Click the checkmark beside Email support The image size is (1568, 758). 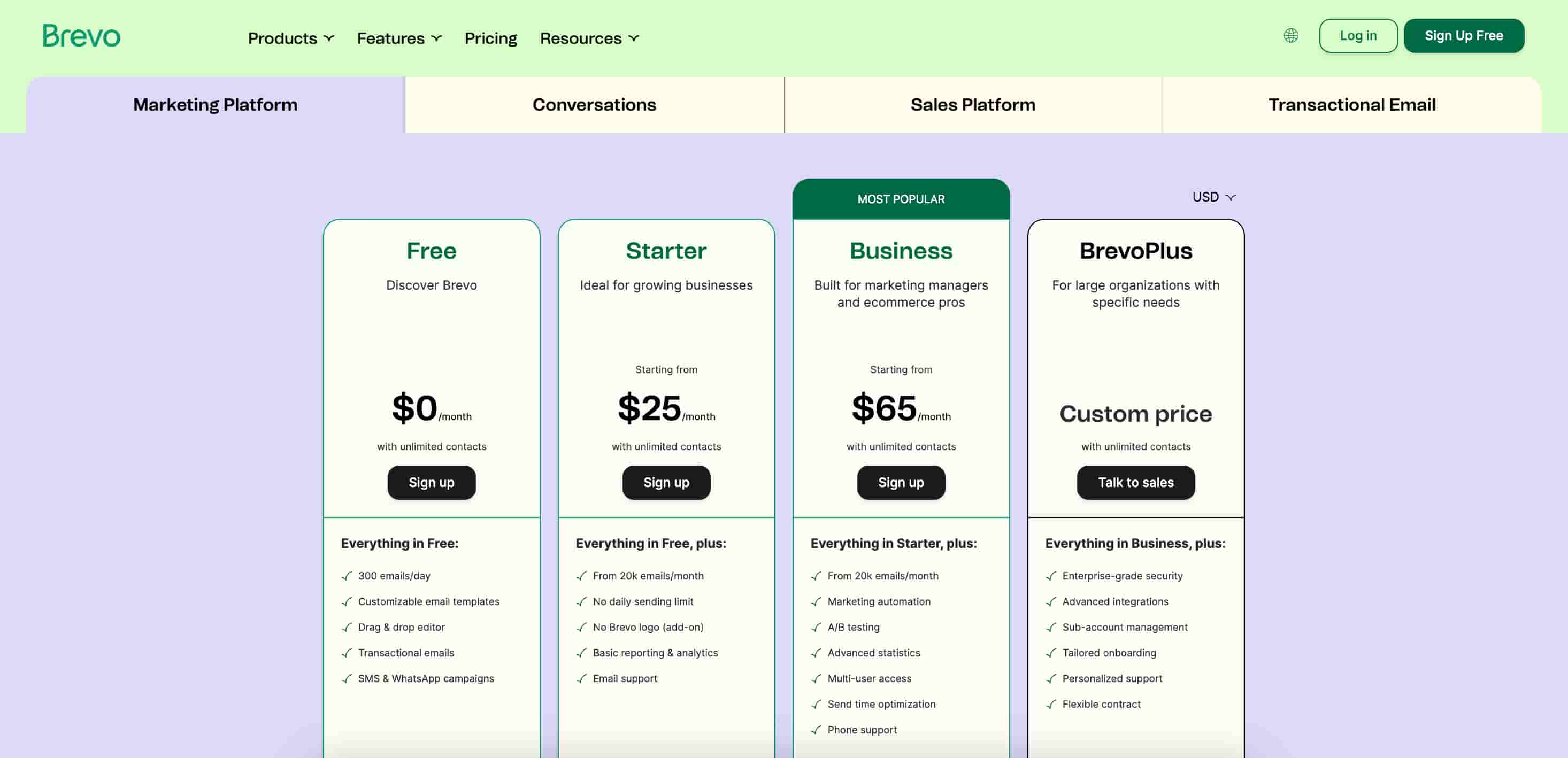(x=580, y=678)
